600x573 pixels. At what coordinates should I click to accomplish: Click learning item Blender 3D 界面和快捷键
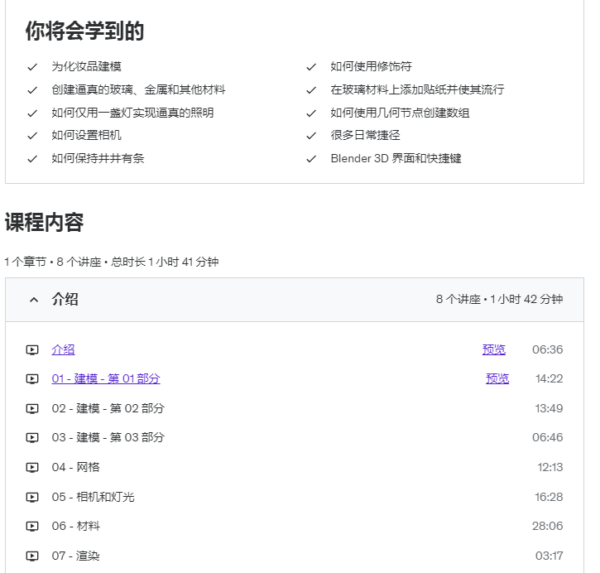coord(396,158)
